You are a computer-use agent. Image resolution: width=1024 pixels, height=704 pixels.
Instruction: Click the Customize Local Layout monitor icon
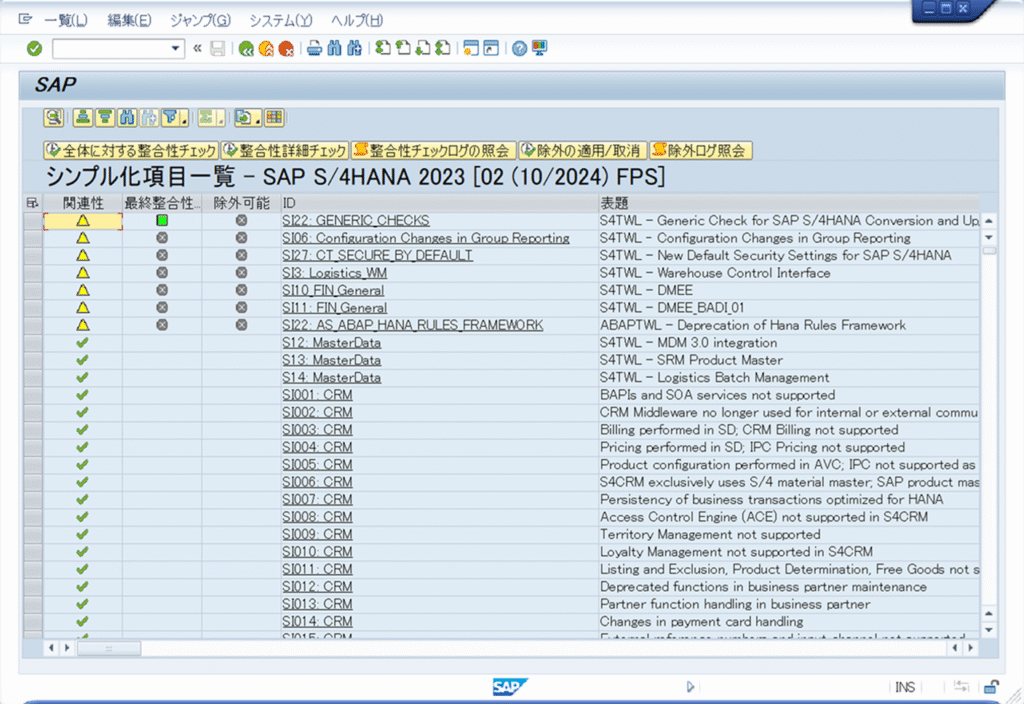pyautogui.click(x=539, y=48)
